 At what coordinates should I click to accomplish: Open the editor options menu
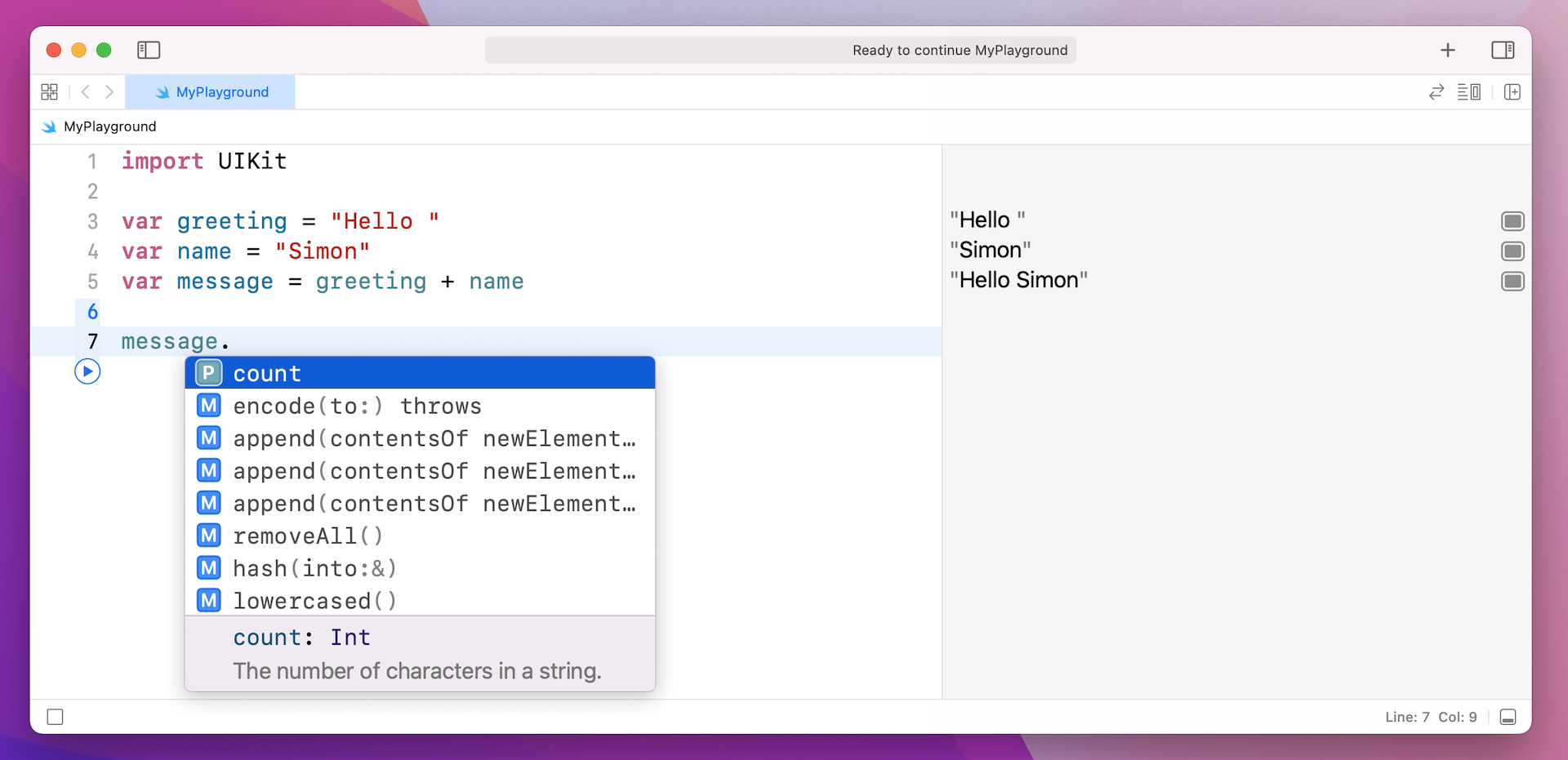pyautogui.click(x=1468, y=92)
